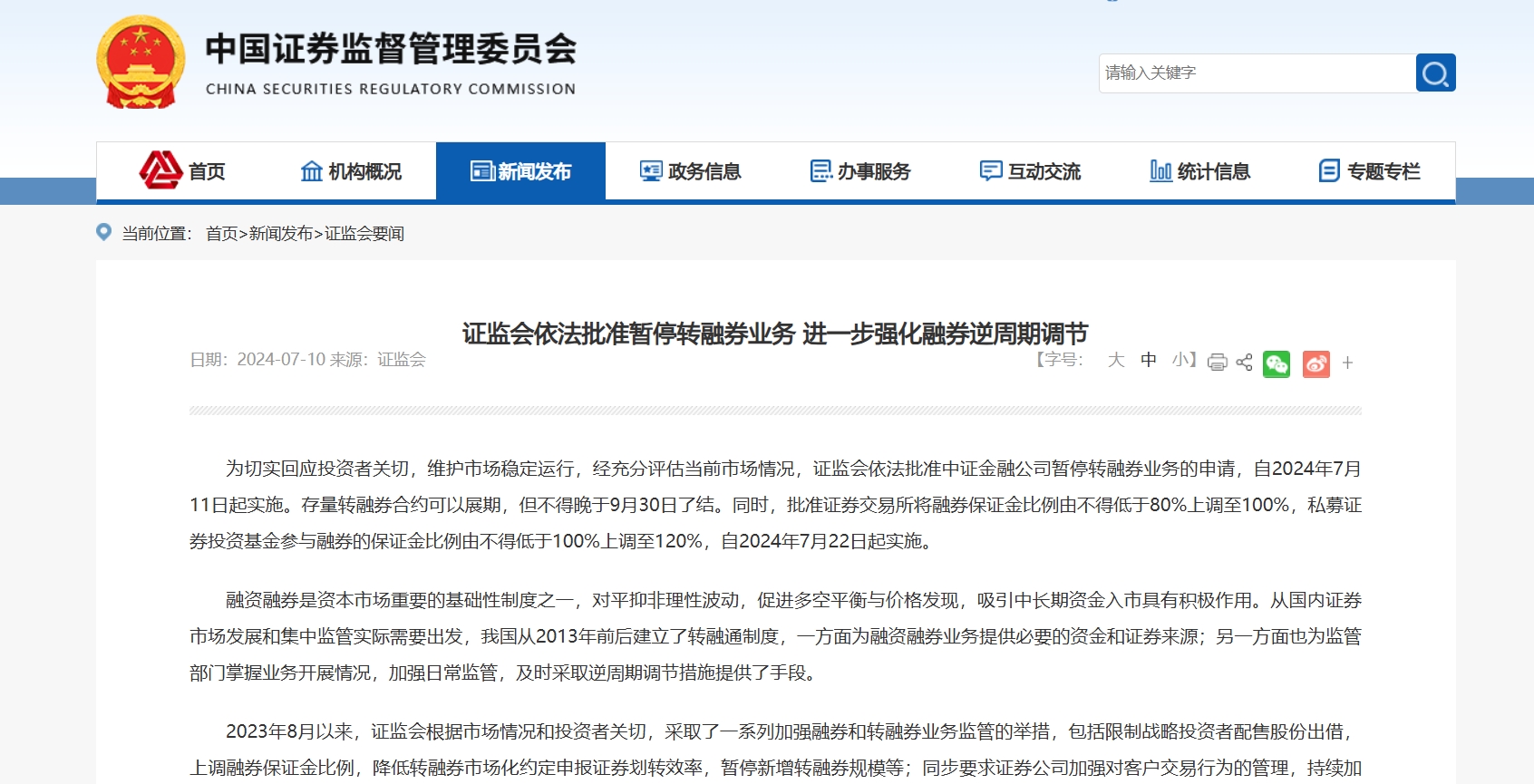Image resolution: width=1534 pixels, height=784 pixels.
Task: Go to 新闻发布 in breadcrumb
Action: tap(281, 234)
